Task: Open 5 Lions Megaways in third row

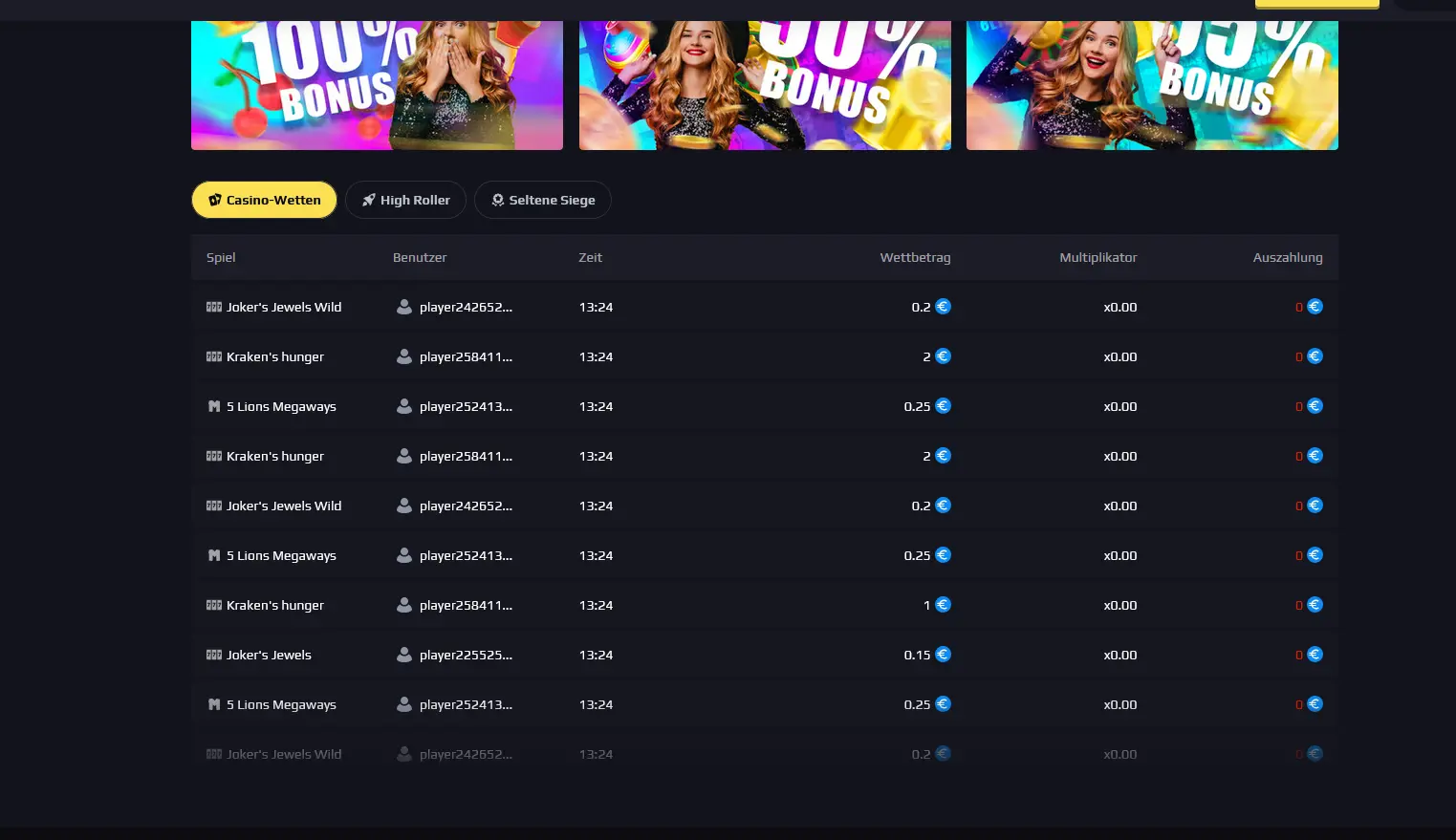Action: (281, 406)
